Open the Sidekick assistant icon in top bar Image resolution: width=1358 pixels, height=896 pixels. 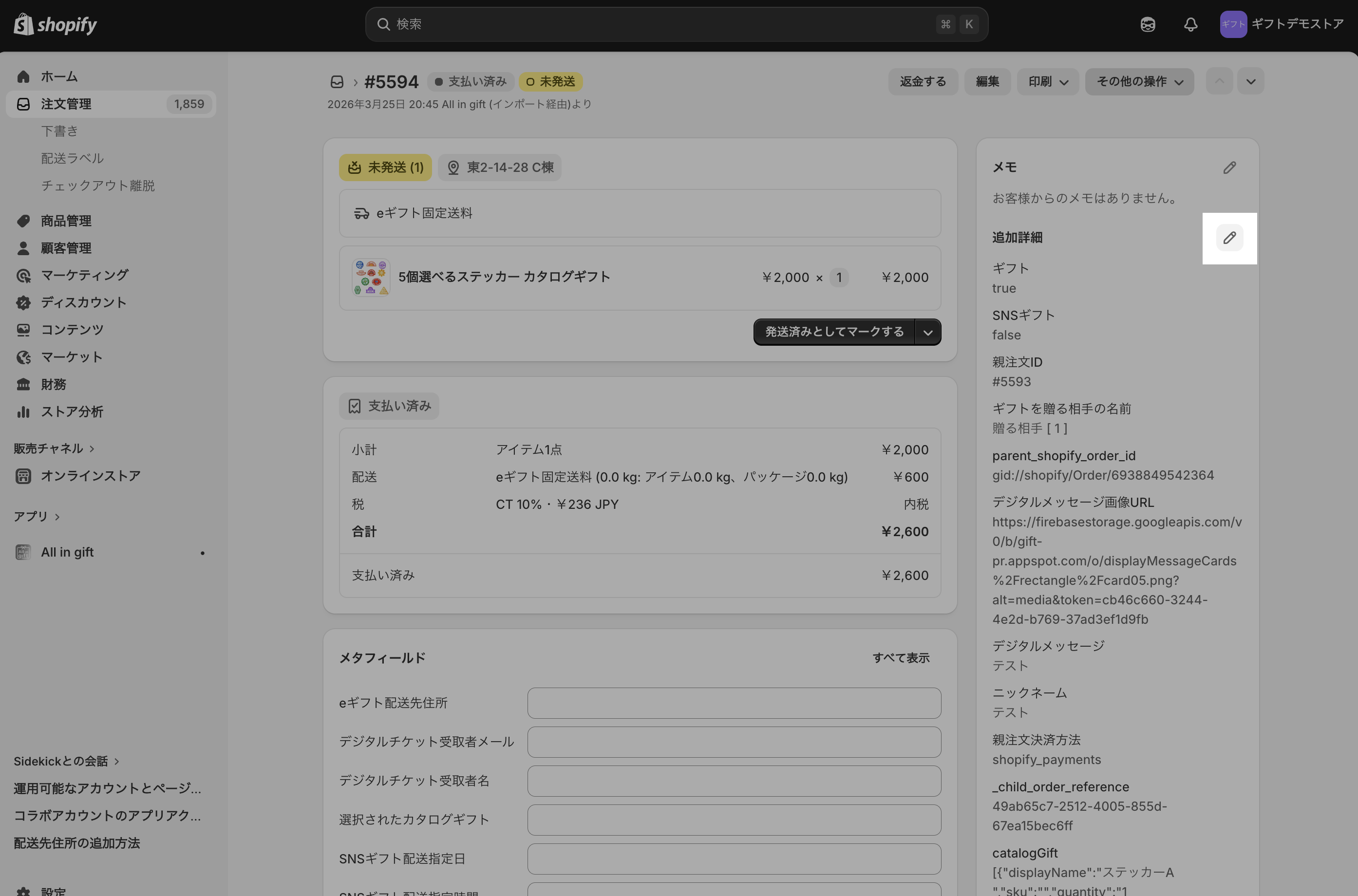[x=1148, y=24]
